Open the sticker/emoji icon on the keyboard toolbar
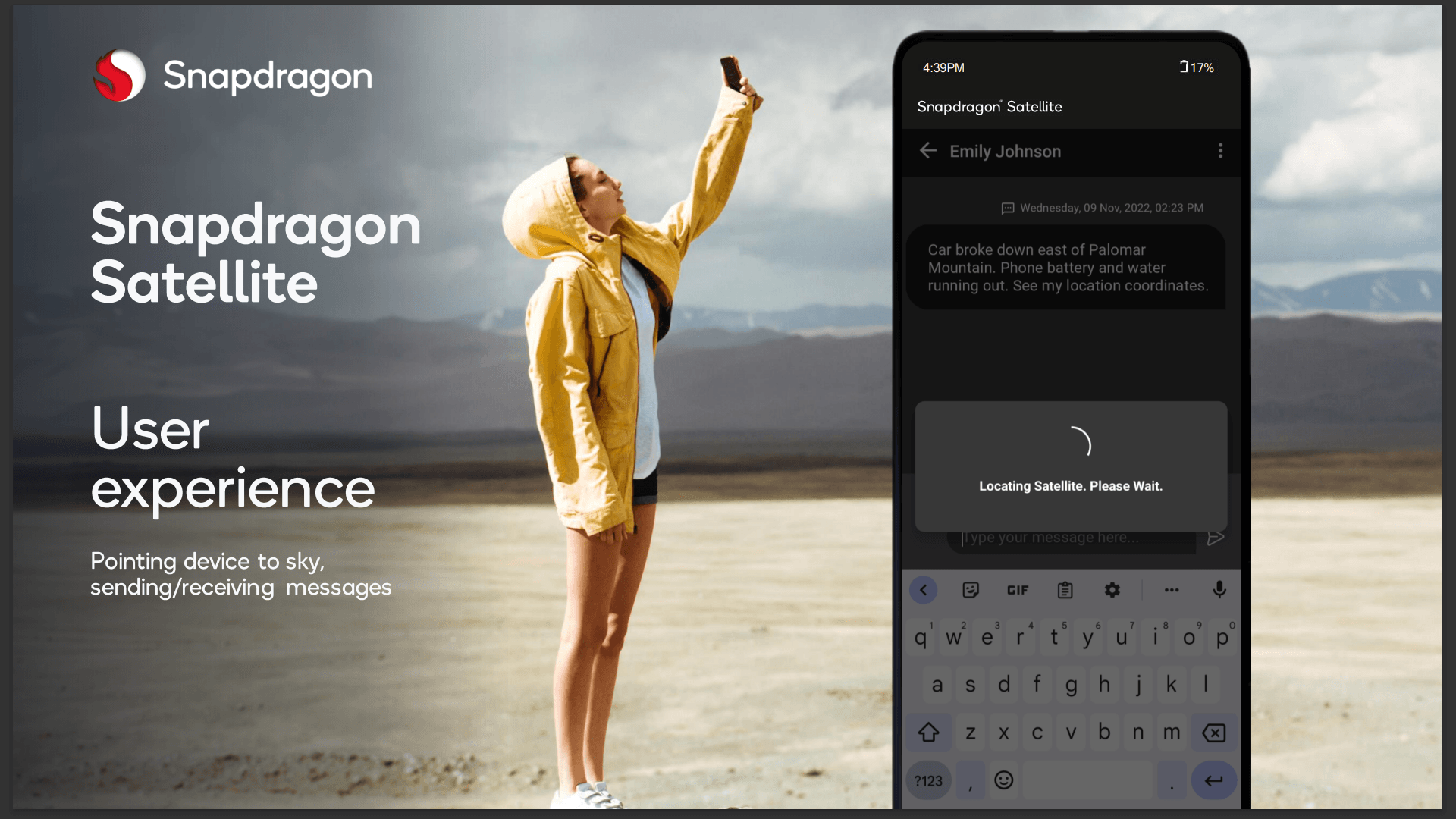The height and width of the screenshot is (819, 1456). (x=971, y=590)
